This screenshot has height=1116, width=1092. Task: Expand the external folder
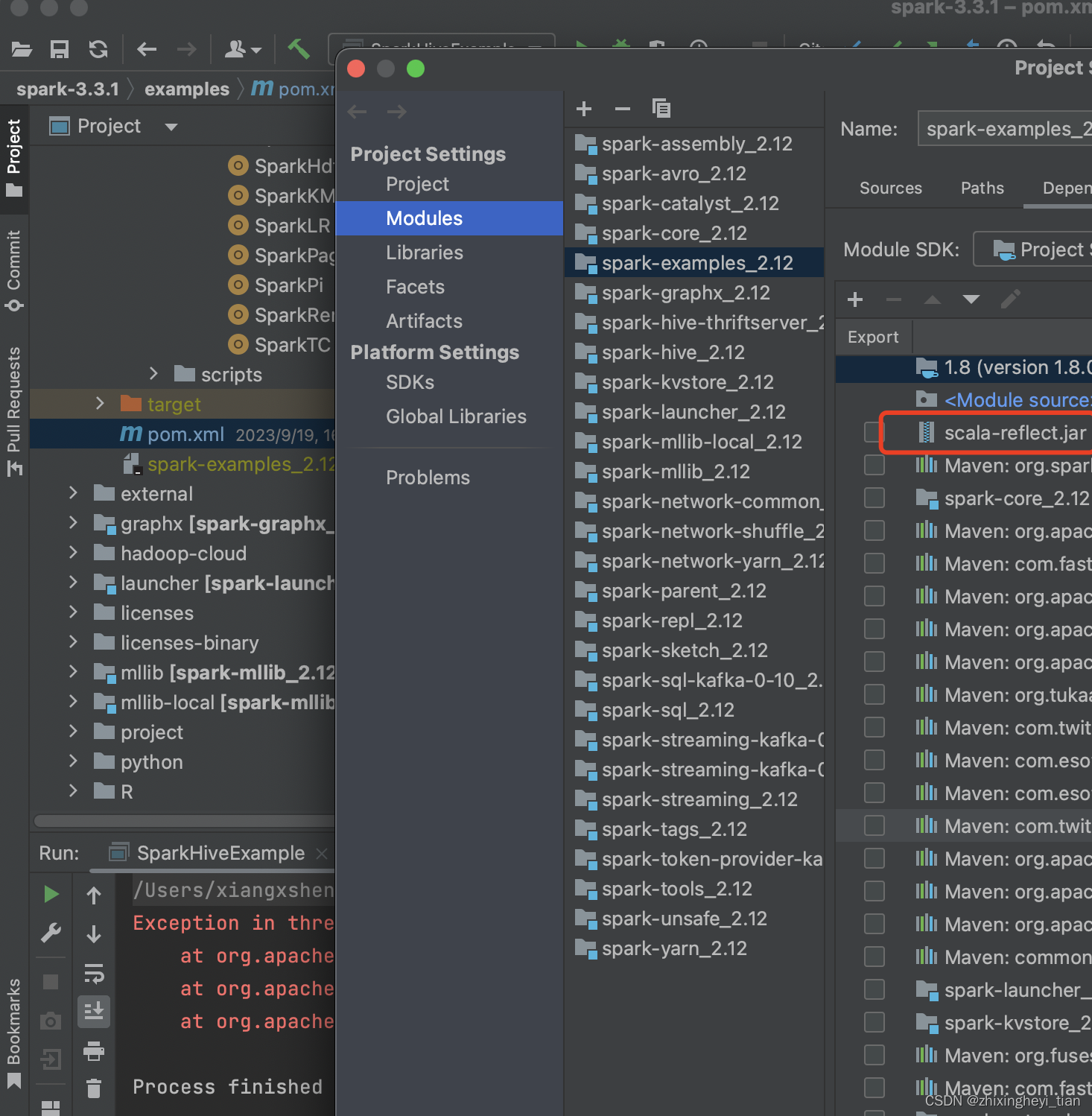[73, 493]
